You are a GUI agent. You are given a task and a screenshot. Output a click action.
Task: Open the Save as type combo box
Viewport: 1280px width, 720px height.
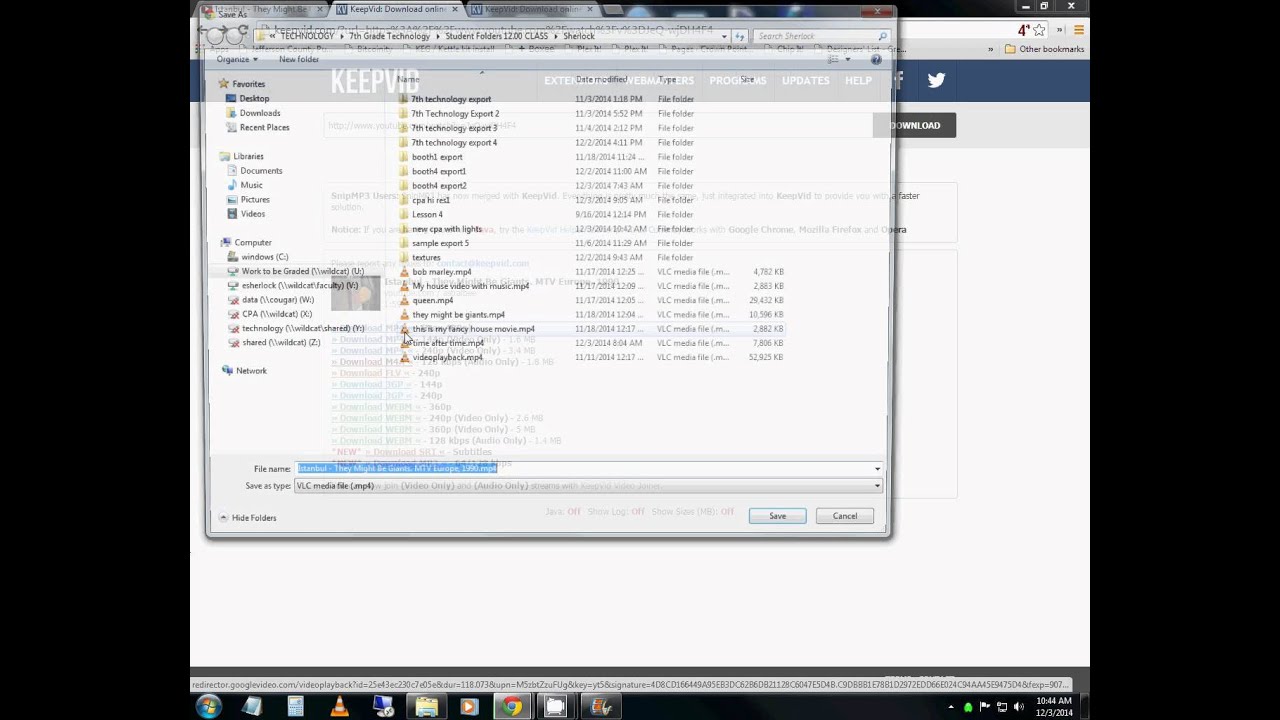point(588,486)
